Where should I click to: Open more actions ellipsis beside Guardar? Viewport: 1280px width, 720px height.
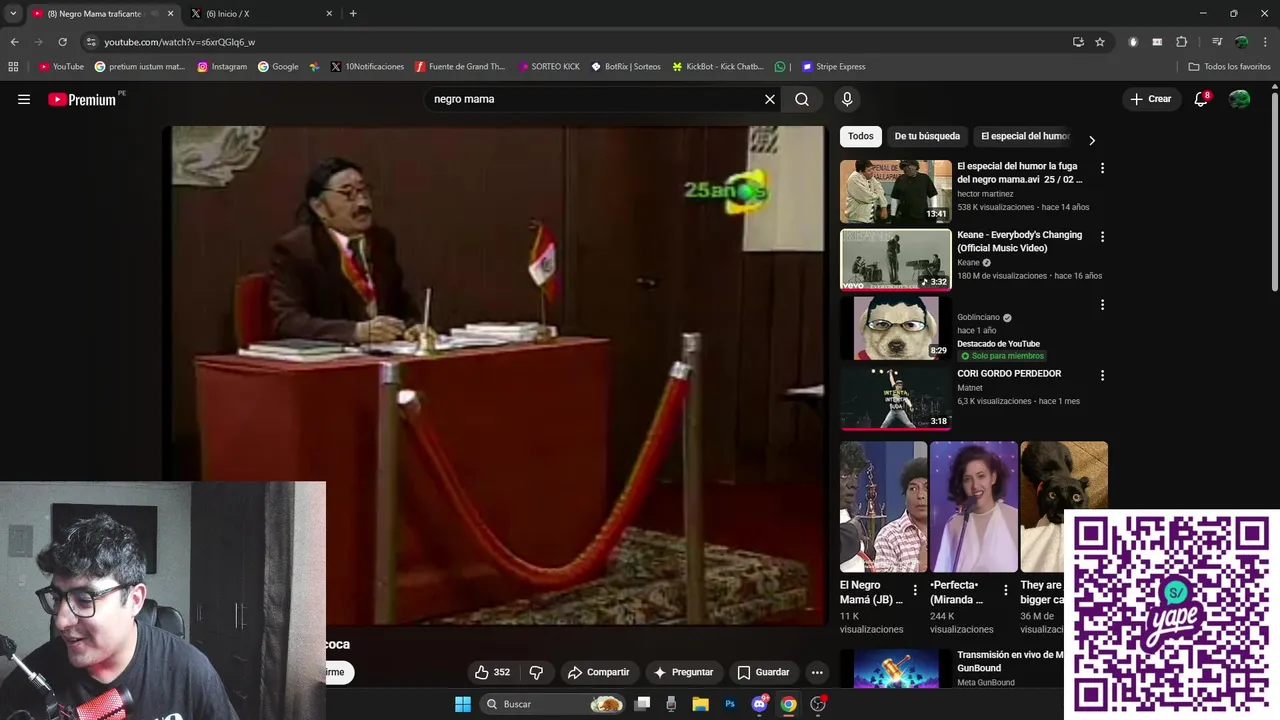pyautogui.click(x=817, y=672)
